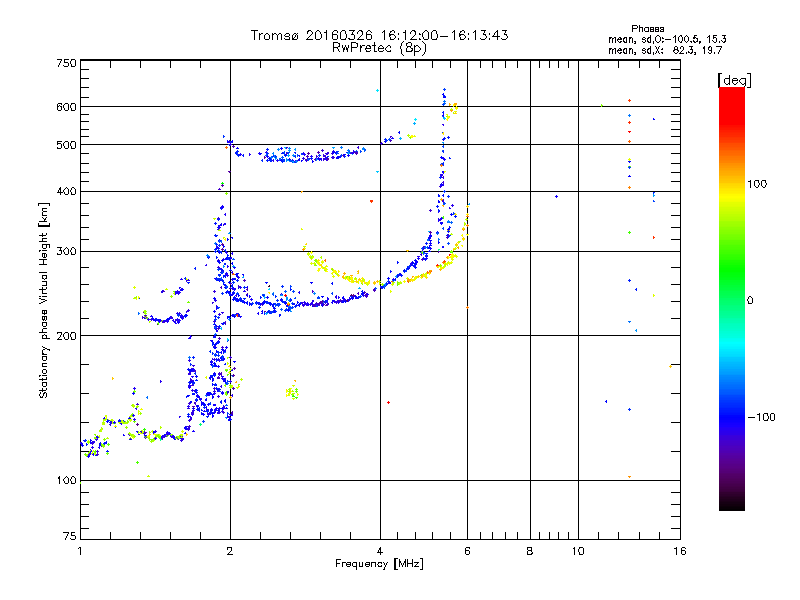Click the 'Phases' header label
The width and height of the screenshot is (800, 600).
647,29
